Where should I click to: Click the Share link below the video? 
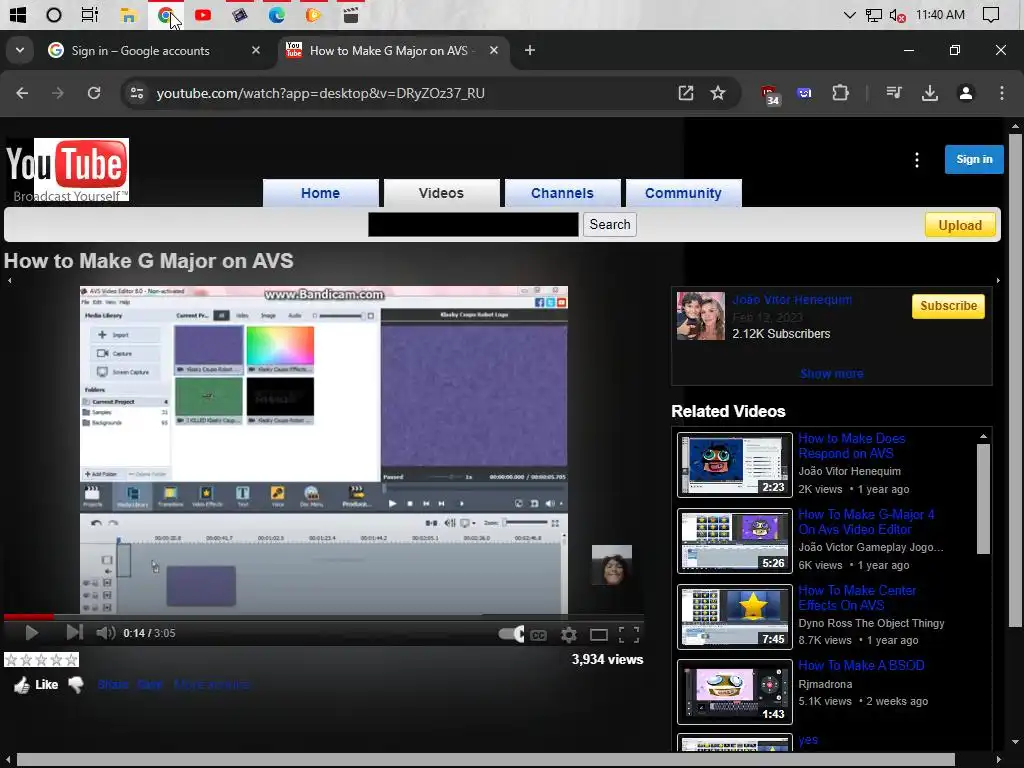tap(113, 684)
